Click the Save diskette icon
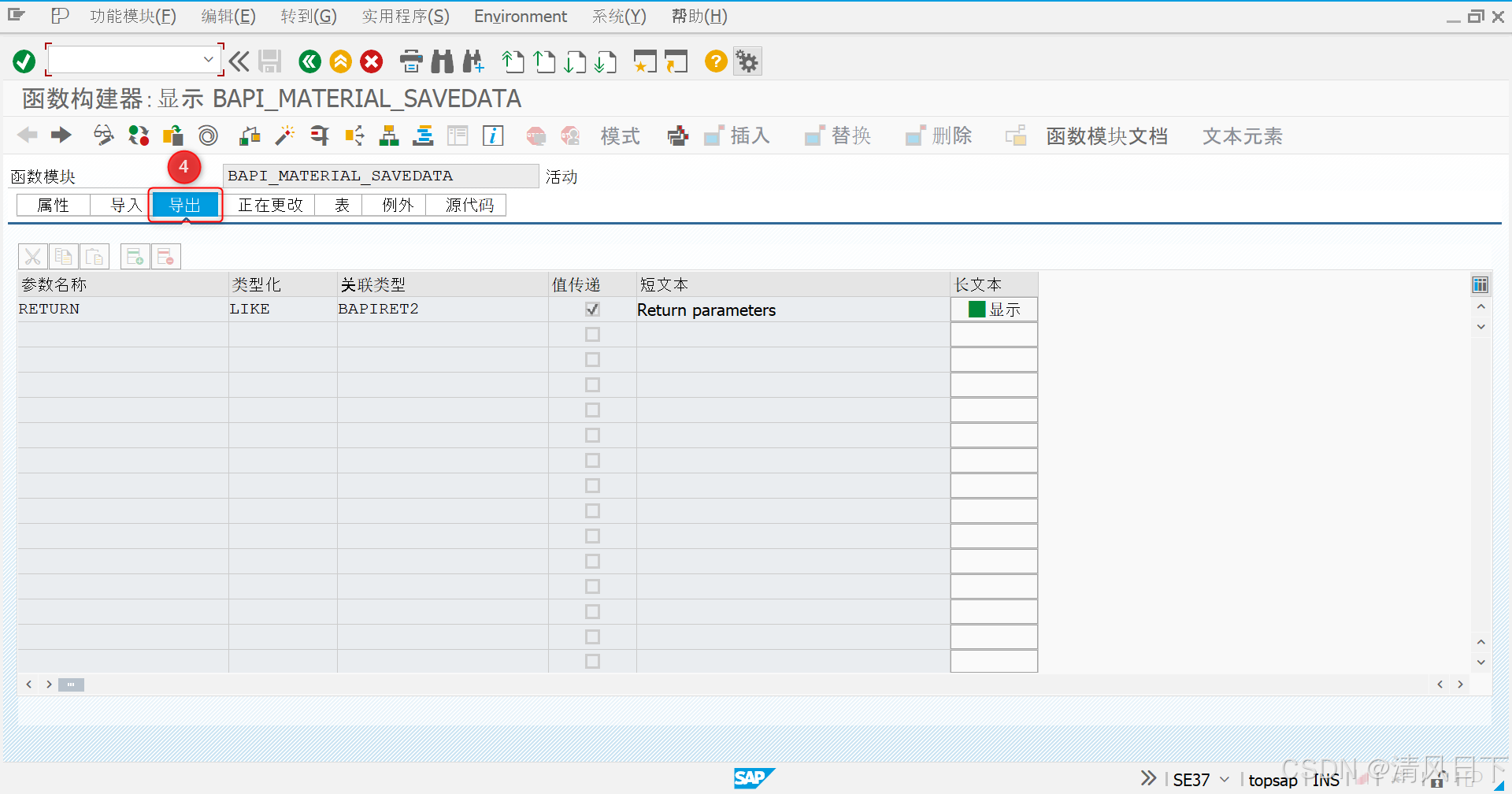This screenshot has height=794, width=1512. tap(270, 61)
